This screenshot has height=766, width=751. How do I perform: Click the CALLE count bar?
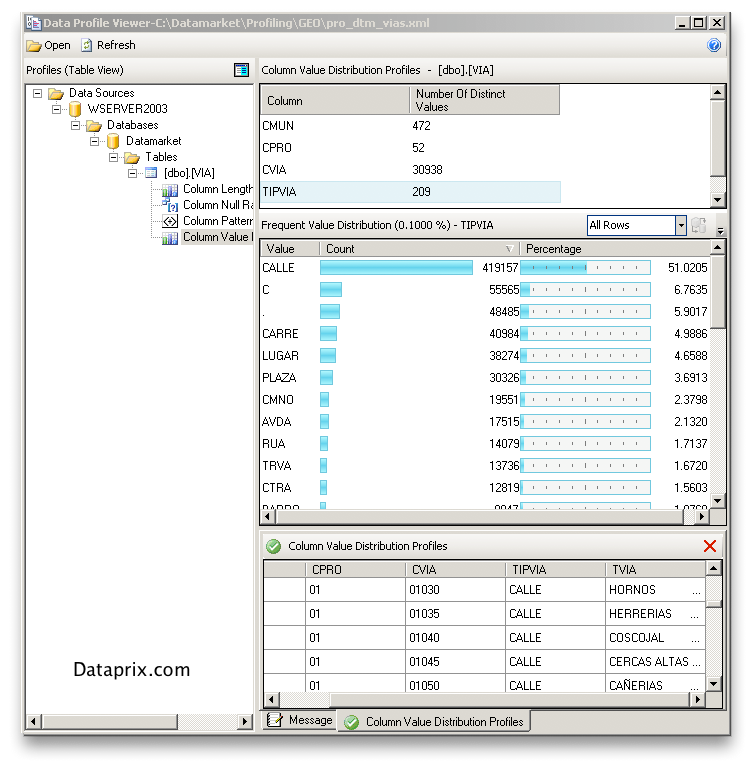[x=396, y=268]
